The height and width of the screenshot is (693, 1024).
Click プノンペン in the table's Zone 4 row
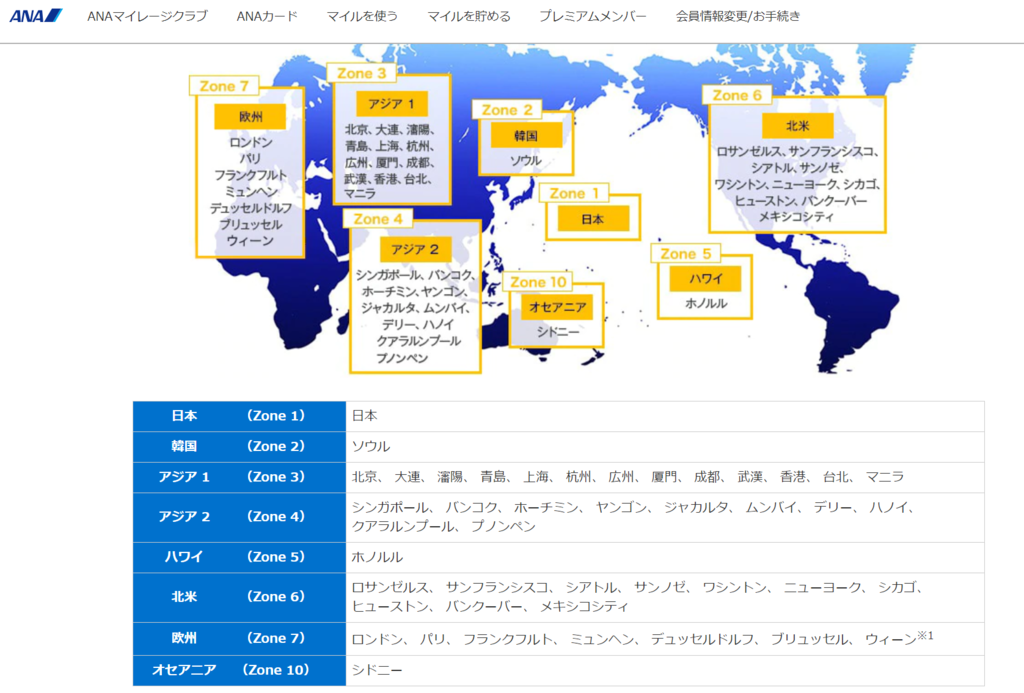coord(504,526)
